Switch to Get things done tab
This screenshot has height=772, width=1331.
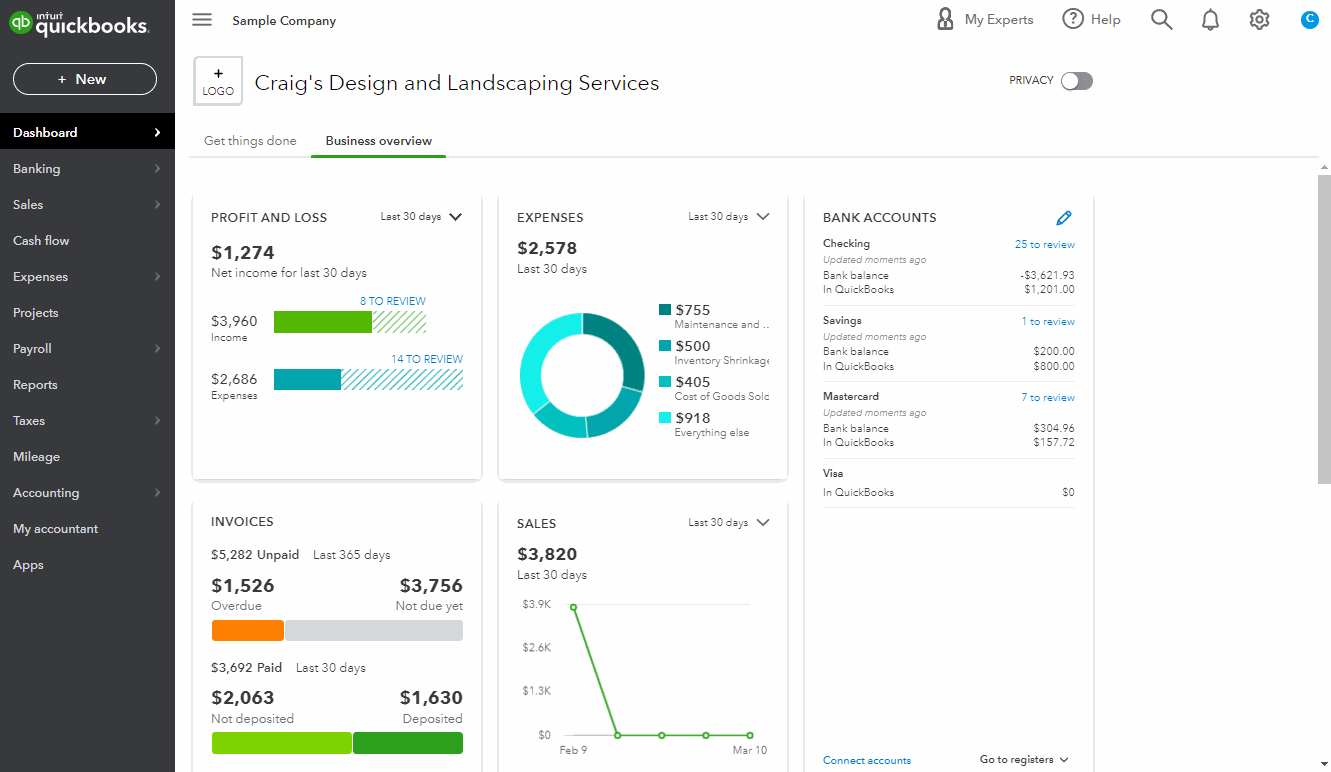tap(250, 141)
